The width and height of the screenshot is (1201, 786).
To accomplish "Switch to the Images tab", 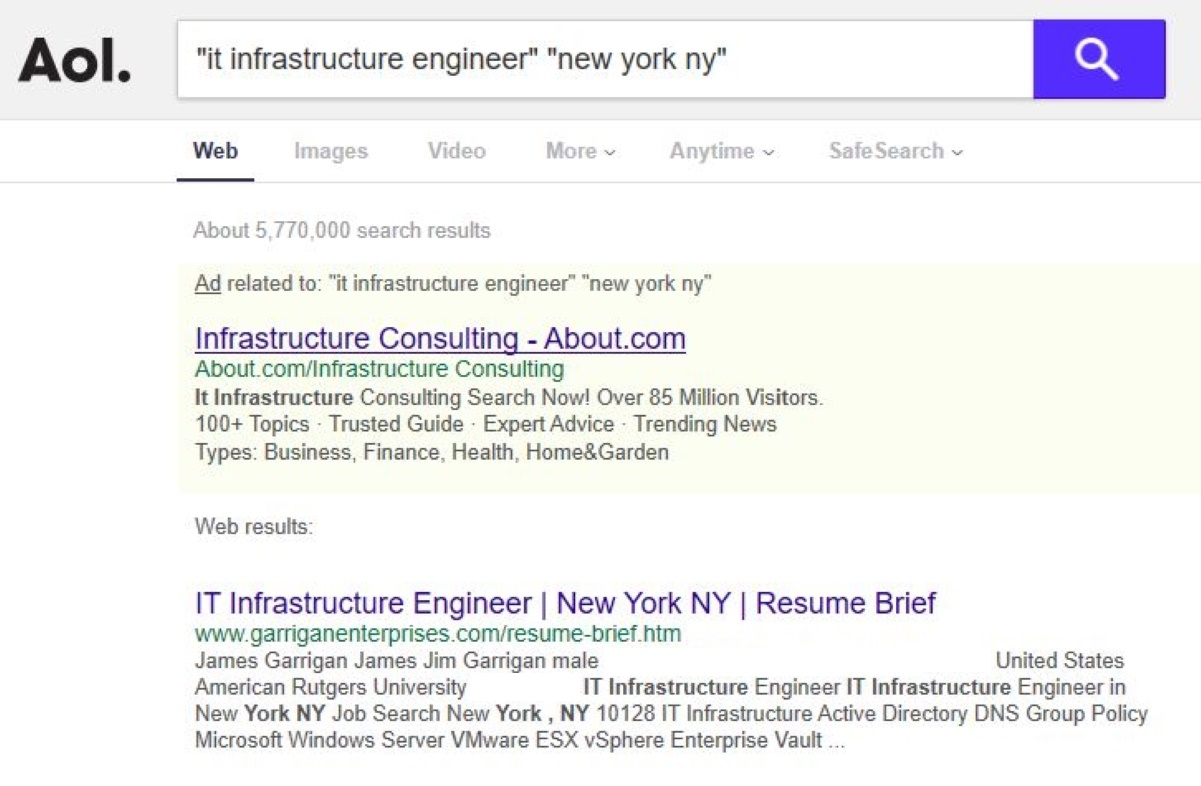I will pos(331,151).
